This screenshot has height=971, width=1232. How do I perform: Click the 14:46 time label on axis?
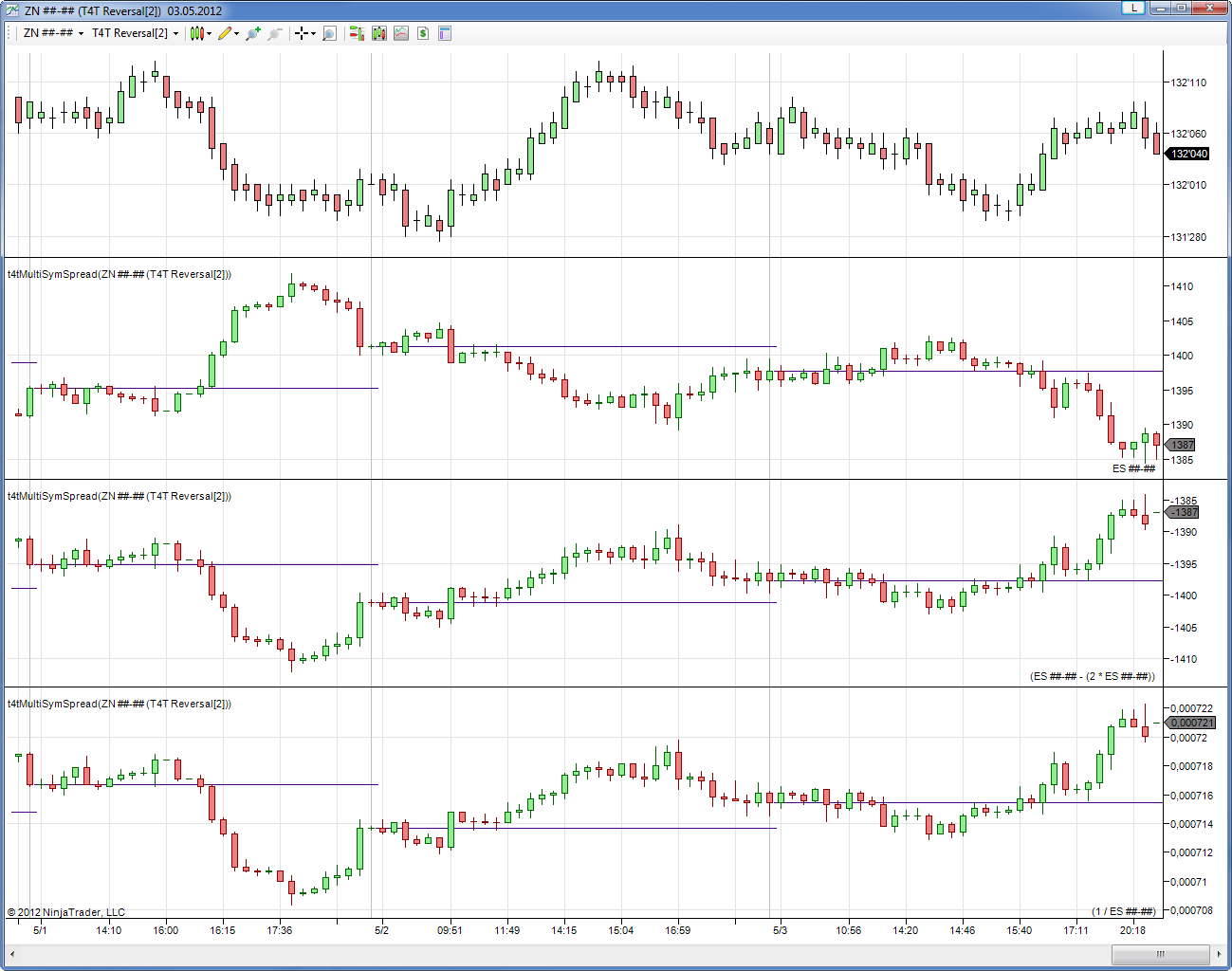click(962, 930)
